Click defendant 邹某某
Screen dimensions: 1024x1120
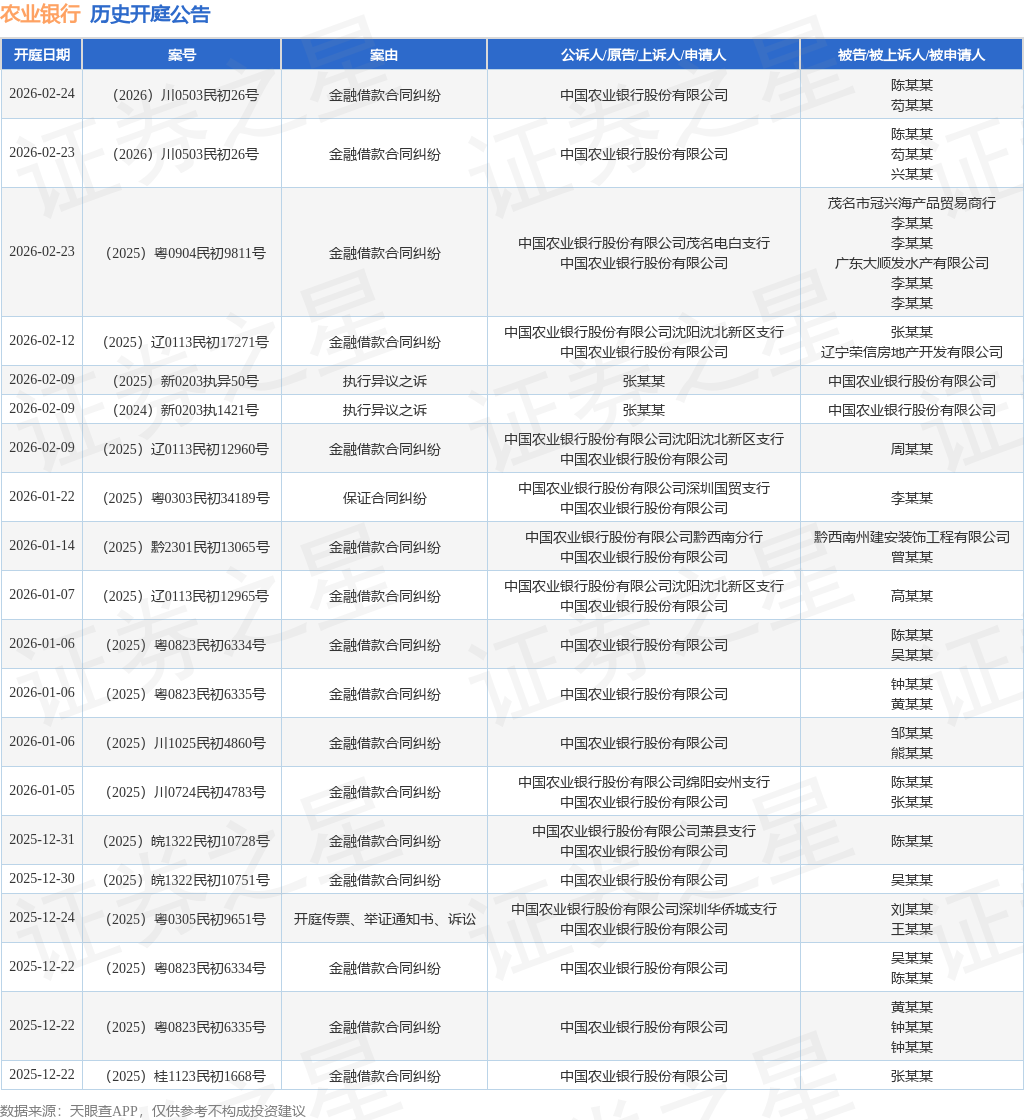coord(912,733)
